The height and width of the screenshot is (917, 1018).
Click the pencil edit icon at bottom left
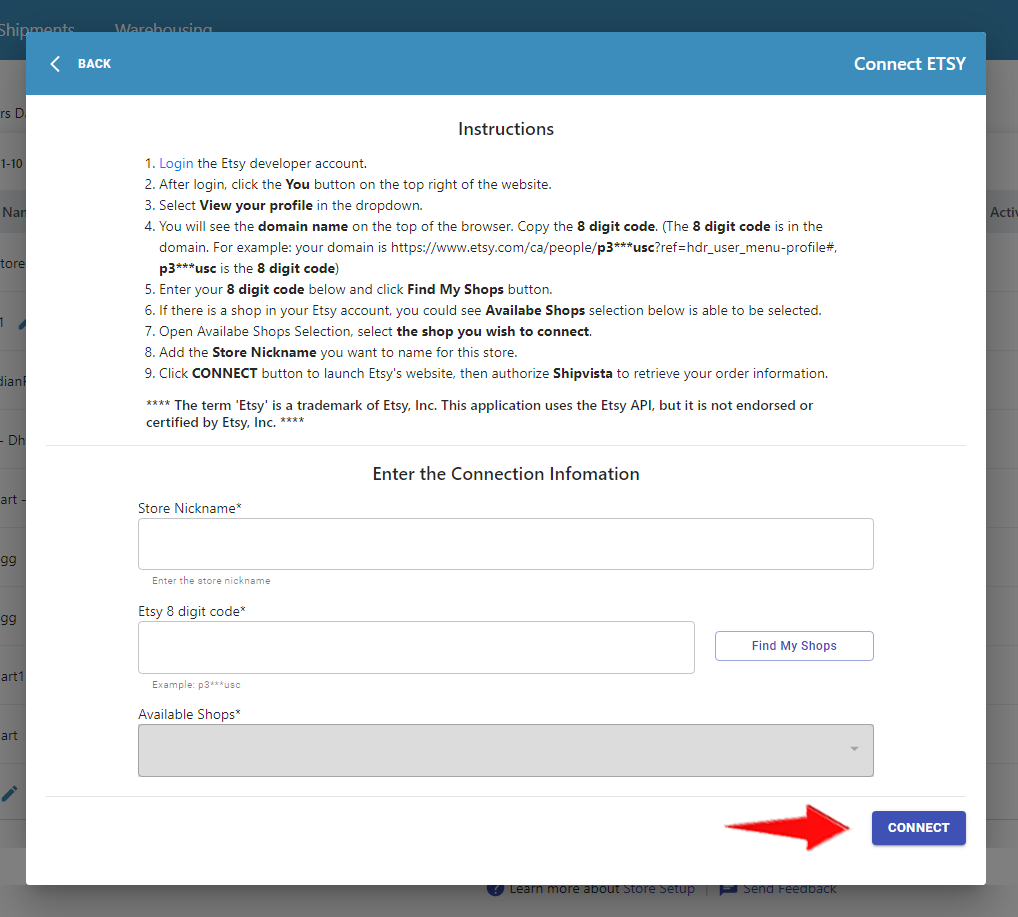pos(10,794)
